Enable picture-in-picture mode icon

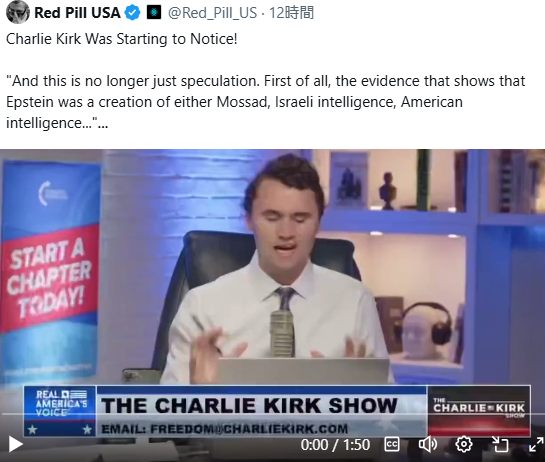click(x=500, y=444)
